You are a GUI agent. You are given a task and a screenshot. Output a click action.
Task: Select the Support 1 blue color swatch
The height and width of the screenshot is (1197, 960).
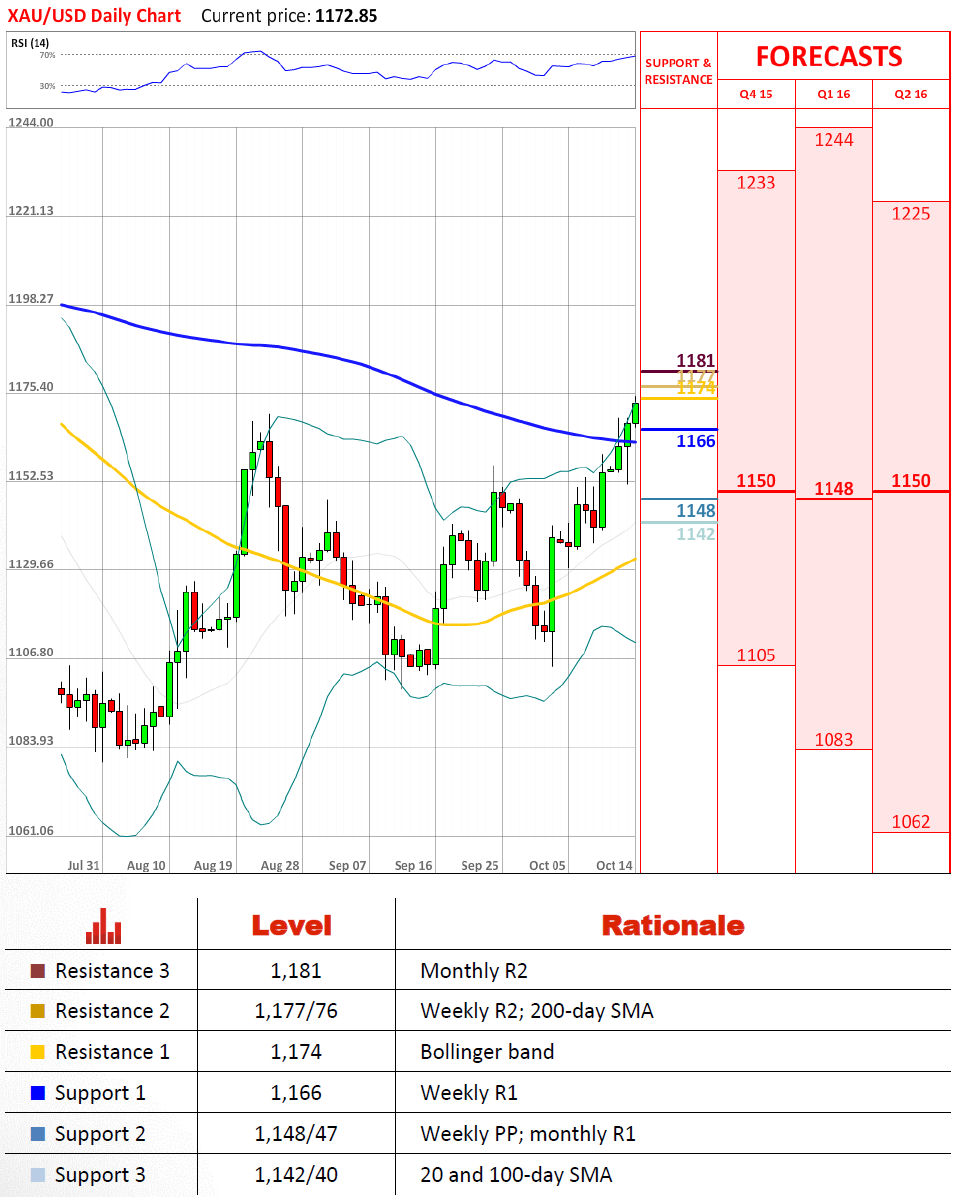tap(37, 1093)
